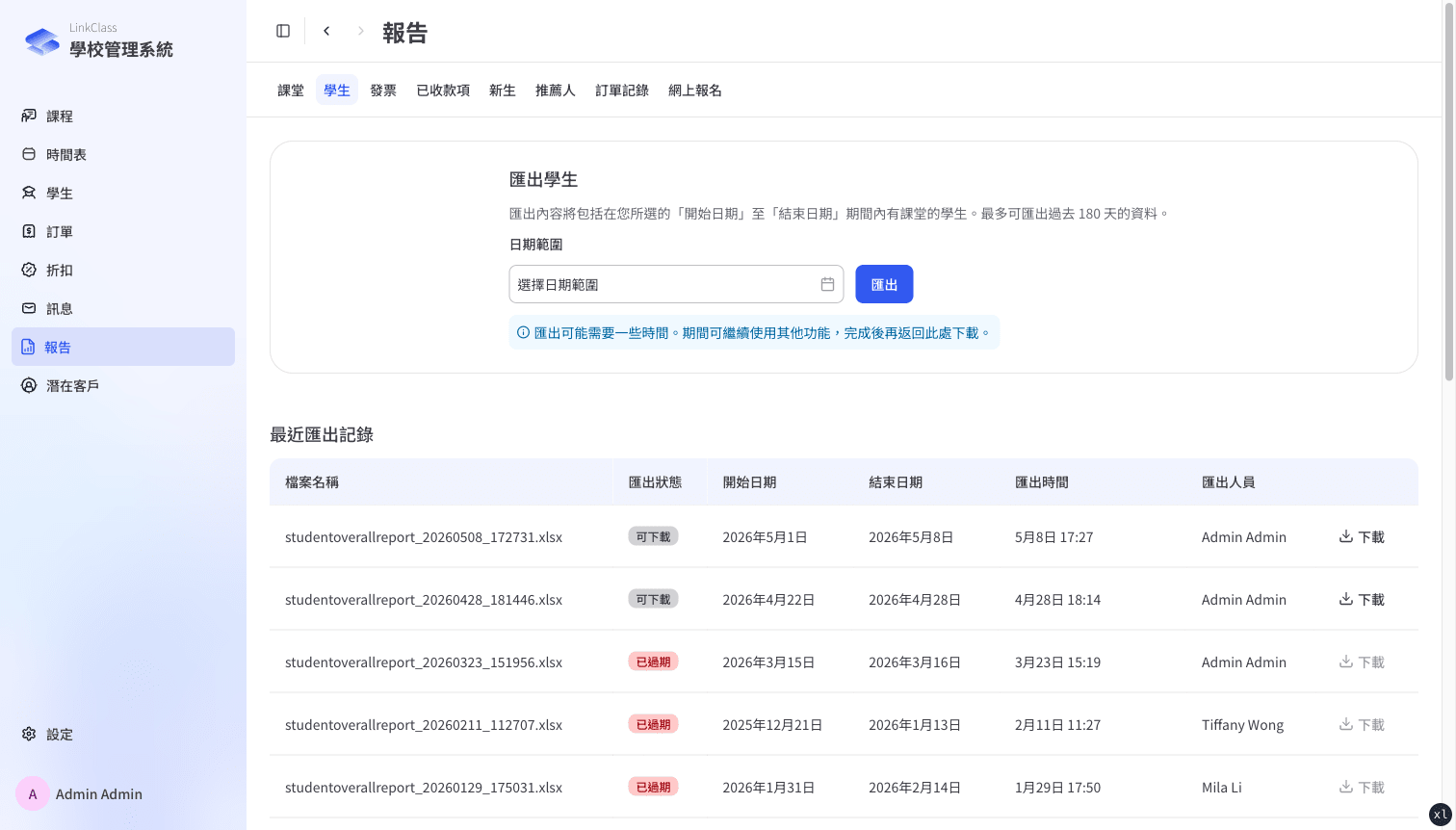
Task: Select 報告 in the sidebar
Action: [x=123, y=347]
